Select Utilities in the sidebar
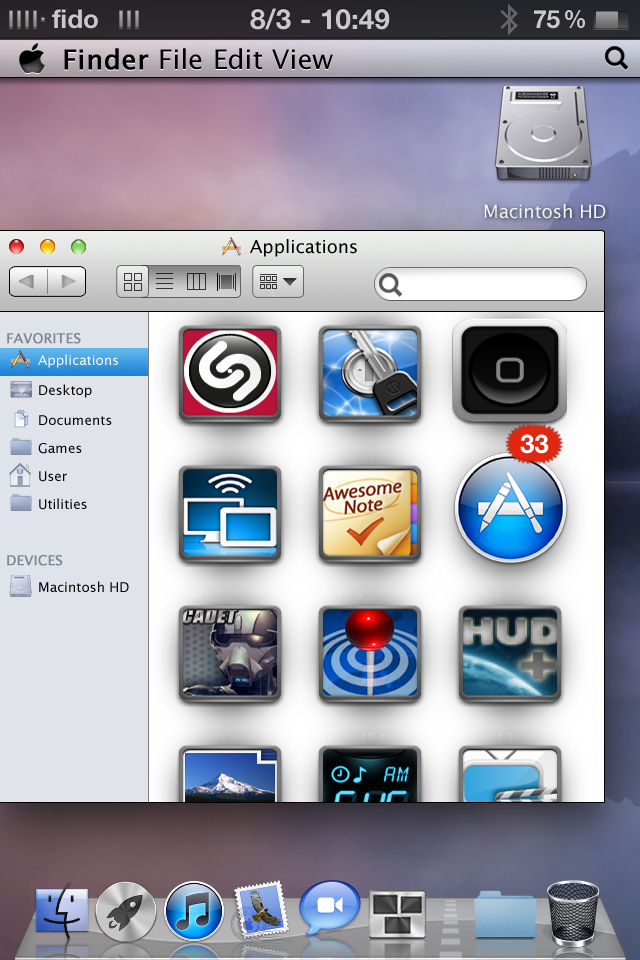Viewport: 640px width, 960px height. (74, 504)
